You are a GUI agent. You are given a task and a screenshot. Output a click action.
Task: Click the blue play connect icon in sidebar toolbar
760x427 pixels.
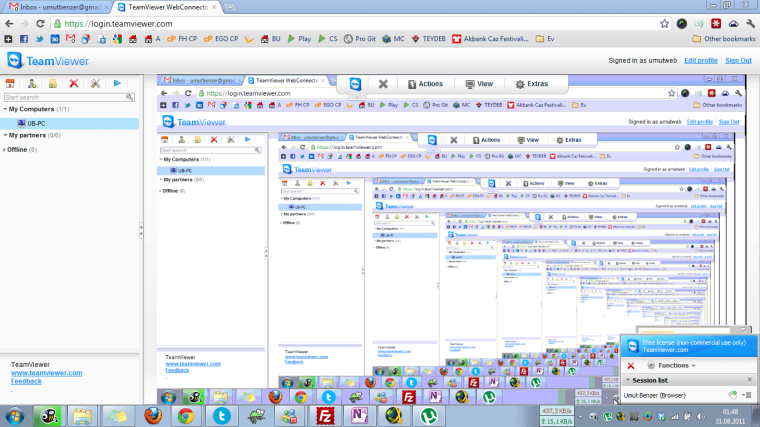click(x=117, y=84)
